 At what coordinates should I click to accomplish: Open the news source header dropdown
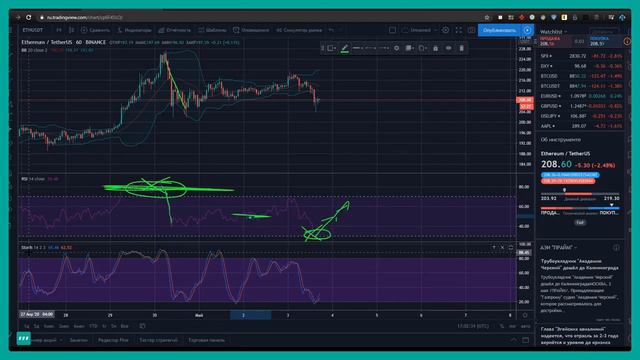(559, 248)
